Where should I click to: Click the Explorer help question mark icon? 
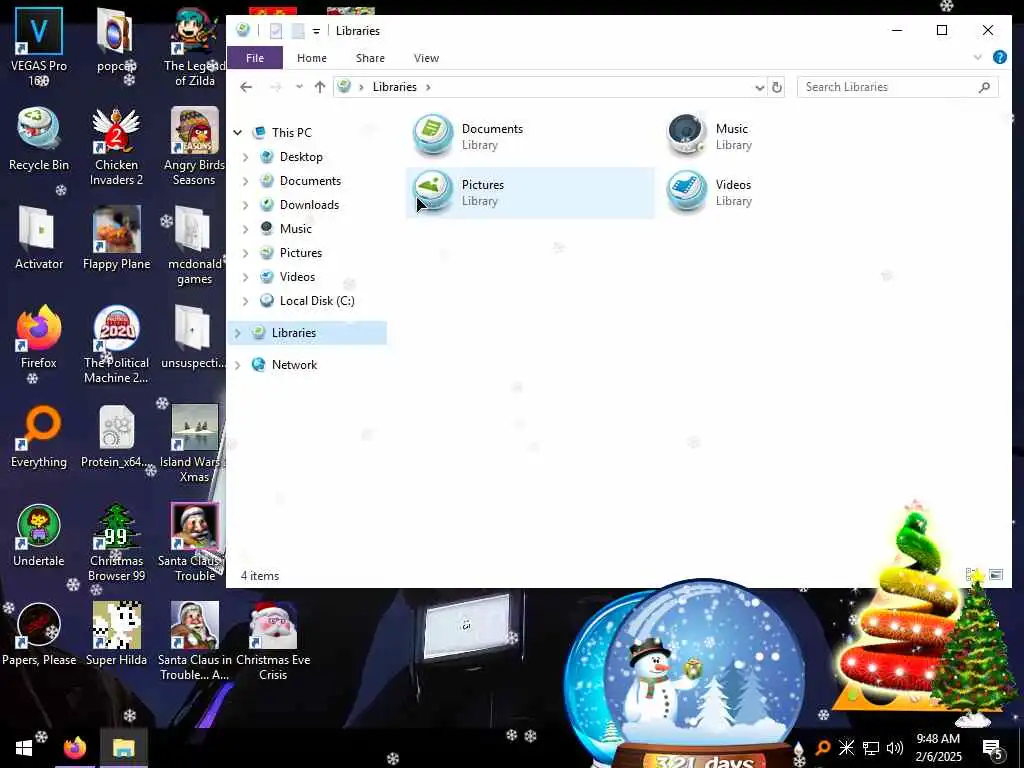coord(999,57)
